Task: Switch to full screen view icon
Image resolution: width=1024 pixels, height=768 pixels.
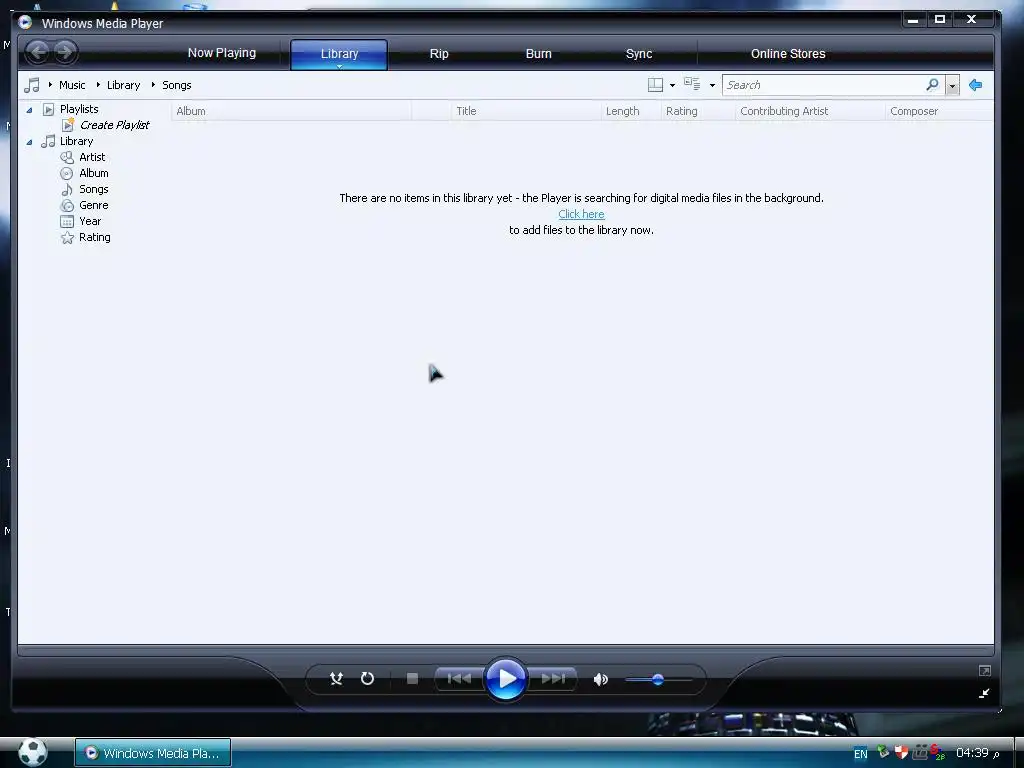Action: tap(985, 671)
